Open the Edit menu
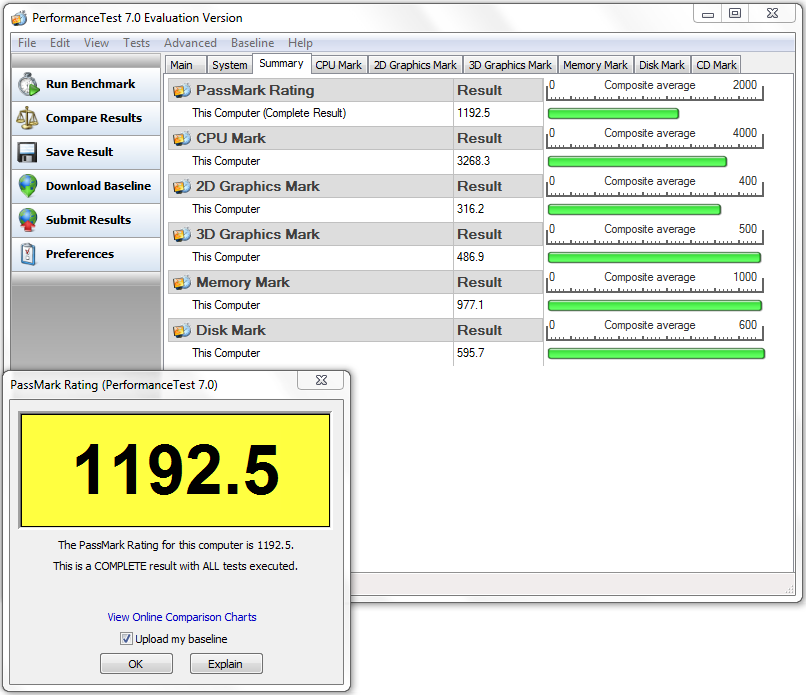Image resolution: width=806 pixels, height=695 pixels. pyautogui.click(x=60, y=43)
